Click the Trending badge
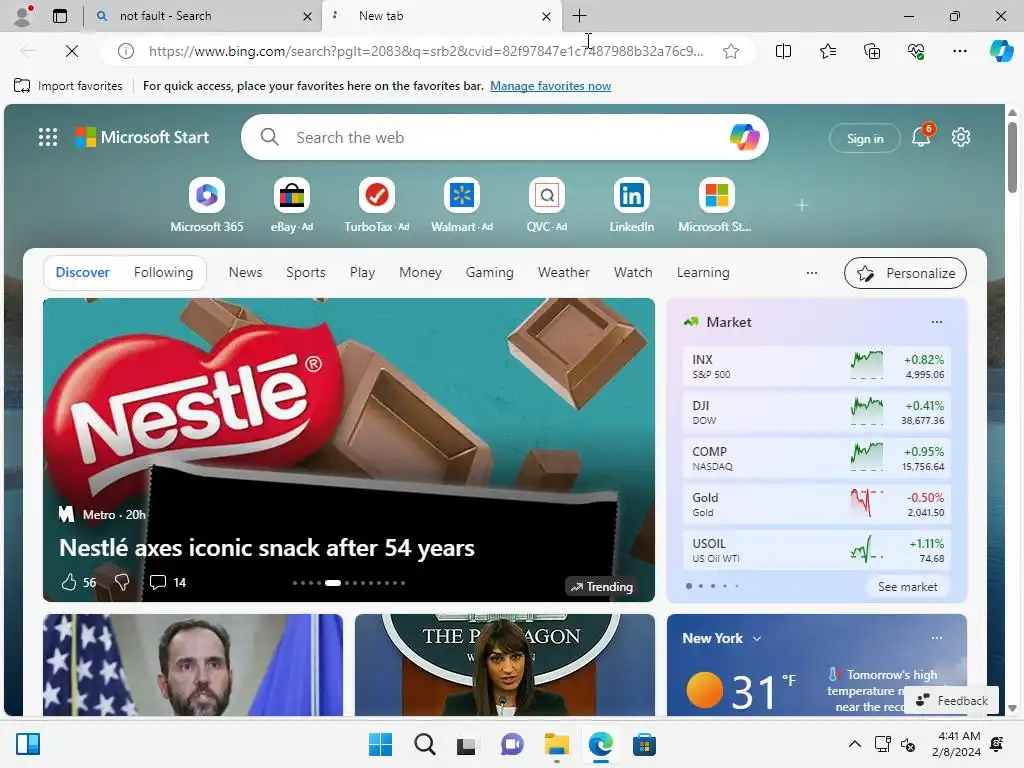This screenshot has width=1024, height=768. point(601,586)
